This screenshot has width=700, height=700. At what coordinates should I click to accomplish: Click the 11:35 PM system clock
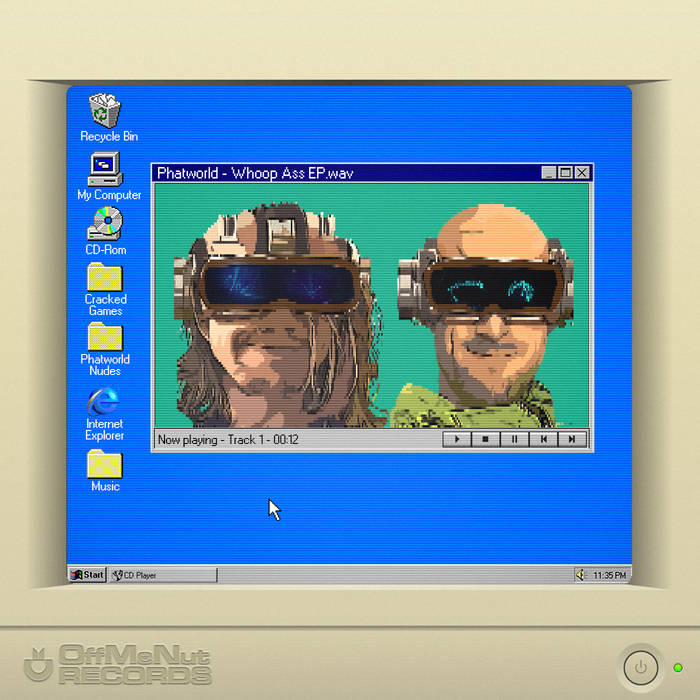pyautogui.click(x=610, y=575)
